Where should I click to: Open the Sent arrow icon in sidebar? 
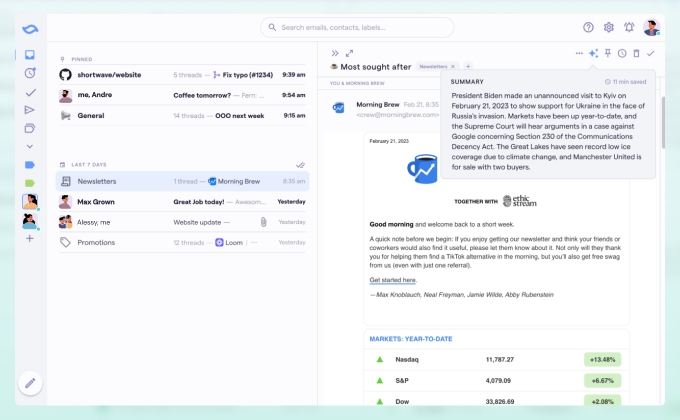[29, 110]
